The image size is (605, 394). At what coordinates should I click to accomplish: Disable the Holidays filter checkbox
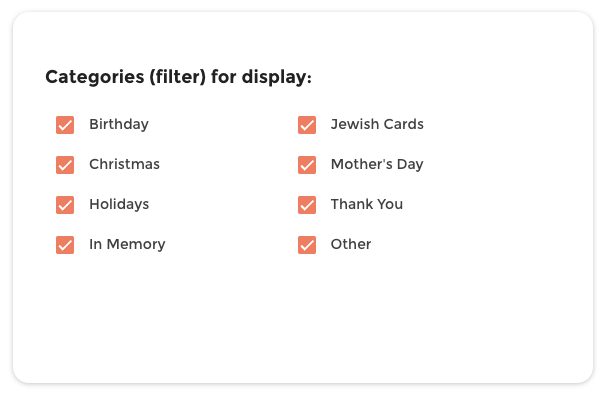tap(65, 205)
